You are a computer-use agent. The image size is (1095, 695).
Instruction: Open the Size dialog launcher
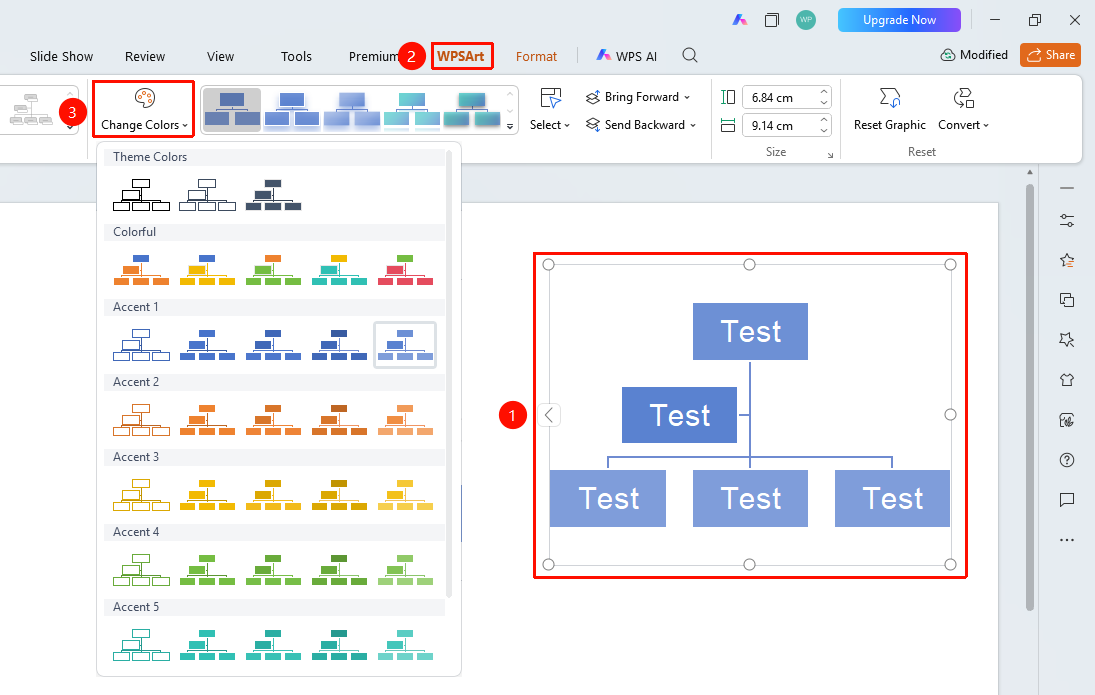tap(830, 155)
